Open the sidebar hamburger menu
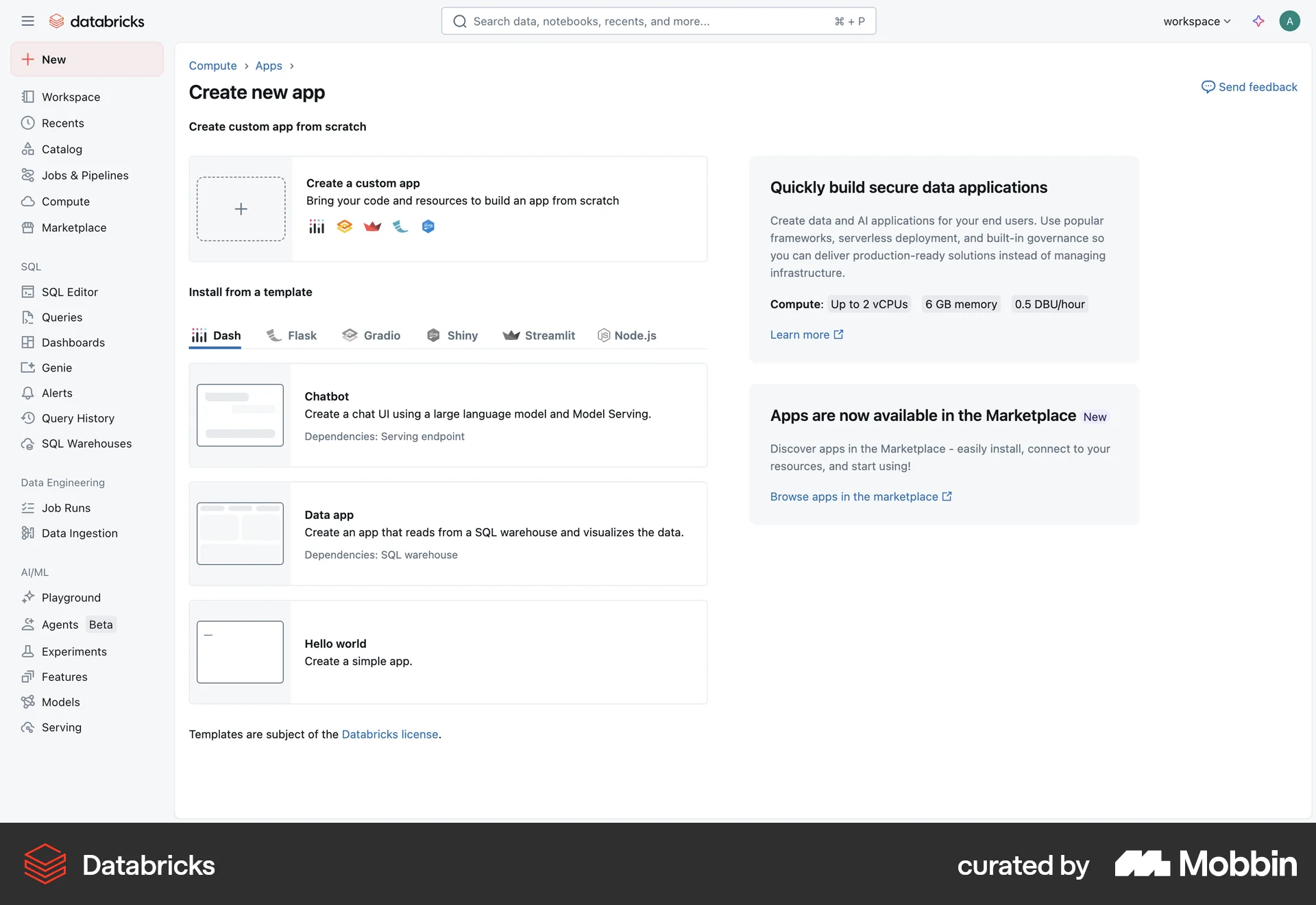This screenshot has width=1316, height=905. click(x=28, y=21)
